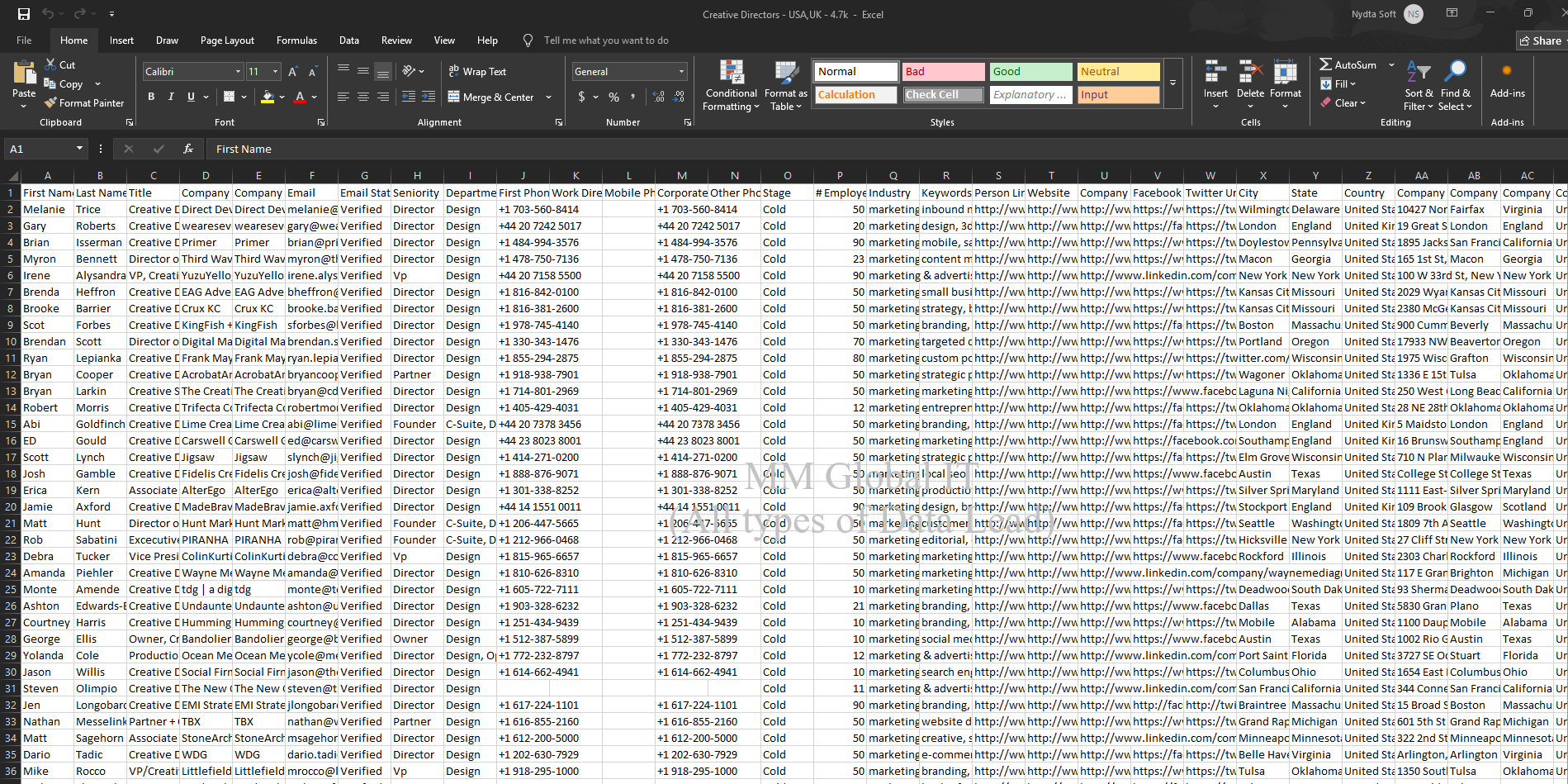Switch to the Insert tab
This screenshot has height=784, width=1568.
pos(121,40)
